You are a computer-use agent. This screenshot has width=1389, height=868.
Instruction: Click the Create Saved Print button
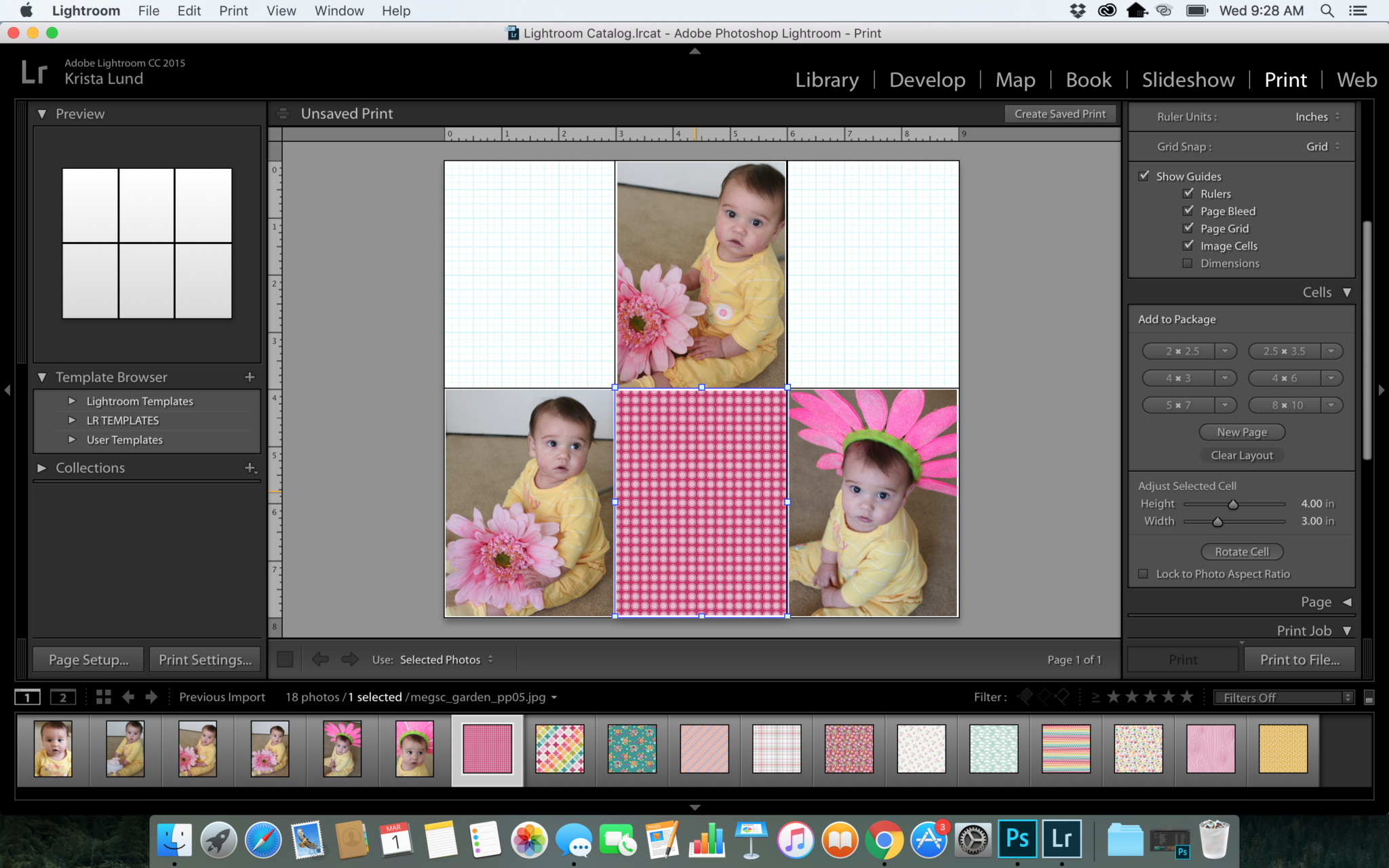point(1059,113)
